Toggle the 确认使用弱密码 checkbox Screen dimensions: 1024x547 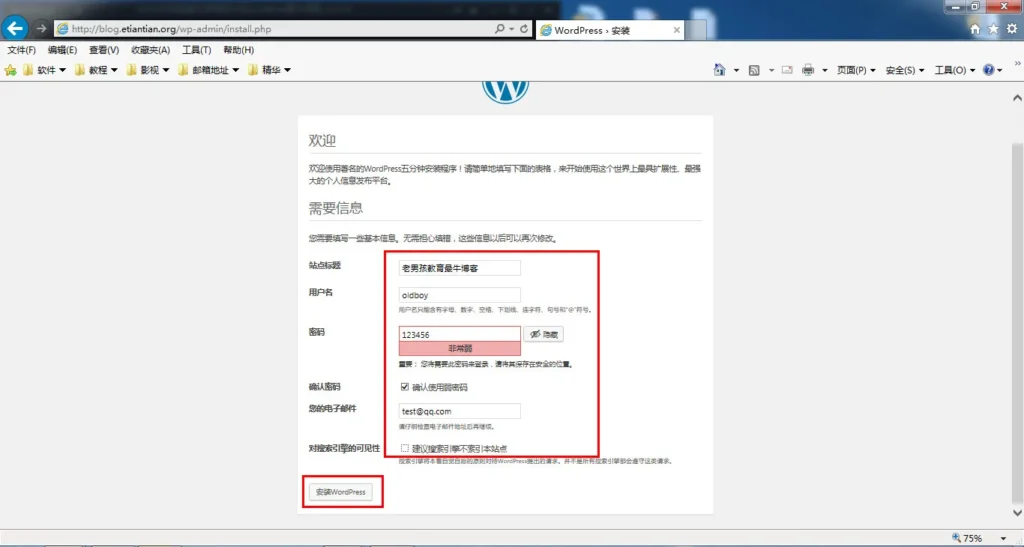(404, 387)
